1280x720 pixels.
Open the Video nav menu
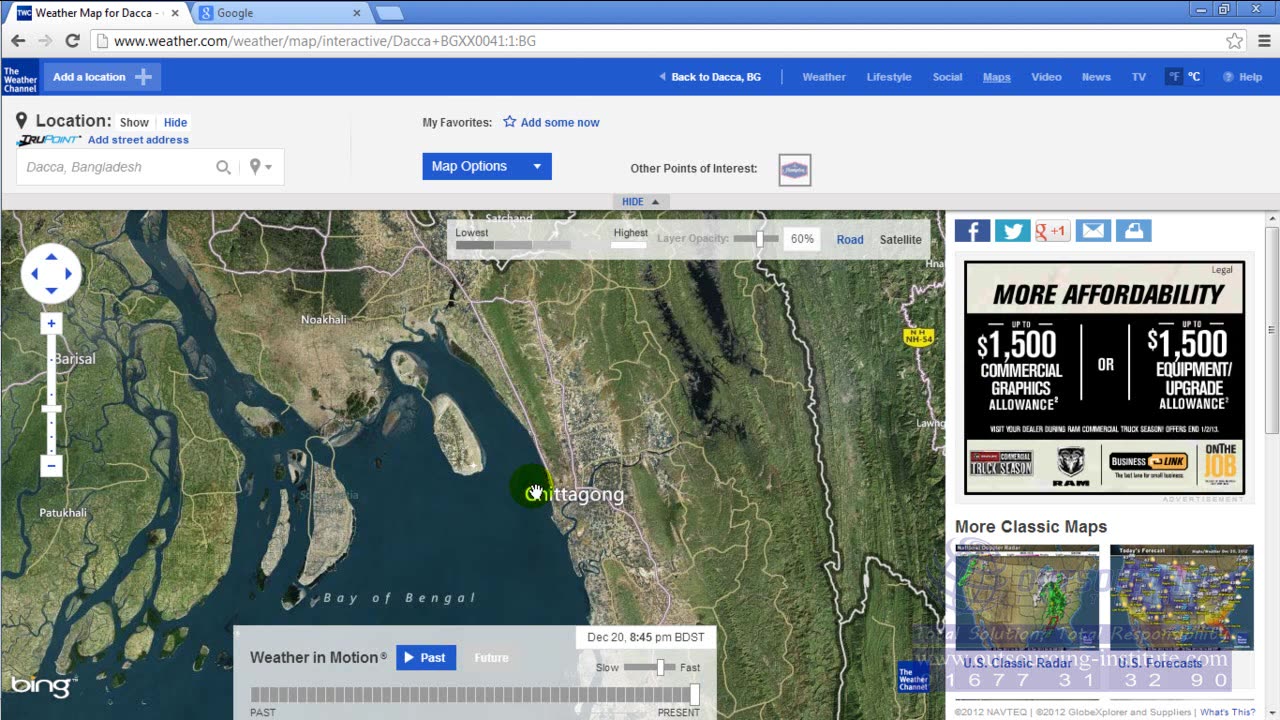tap(1046, 77)
